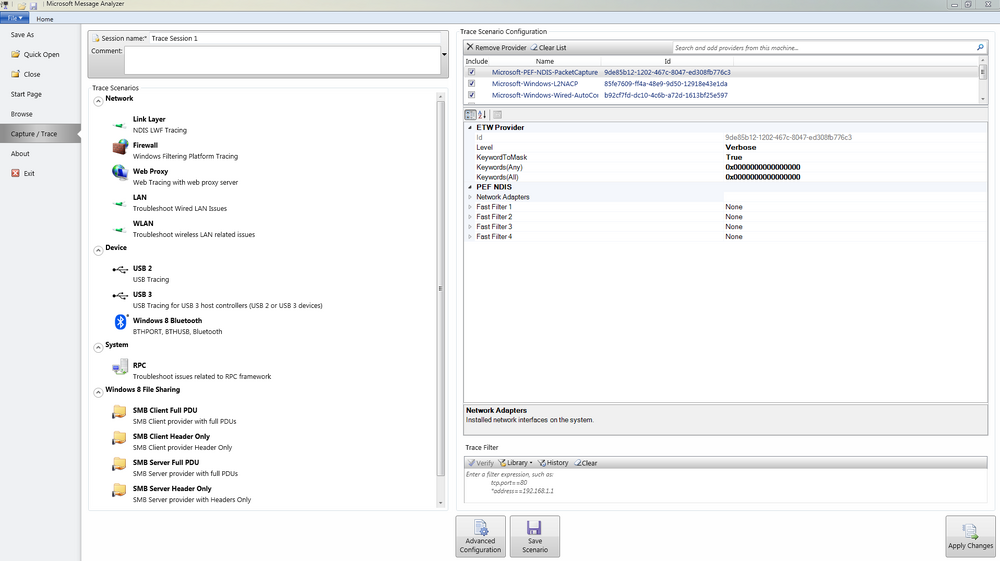Click Exit in the File menu
Viewport: 1000px width, 561px height.
23,173
